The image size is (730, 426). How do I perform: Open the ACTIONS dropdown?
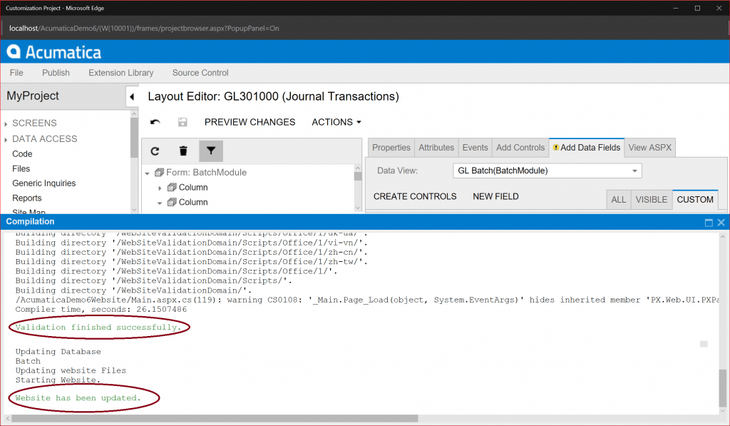point(336,122)
